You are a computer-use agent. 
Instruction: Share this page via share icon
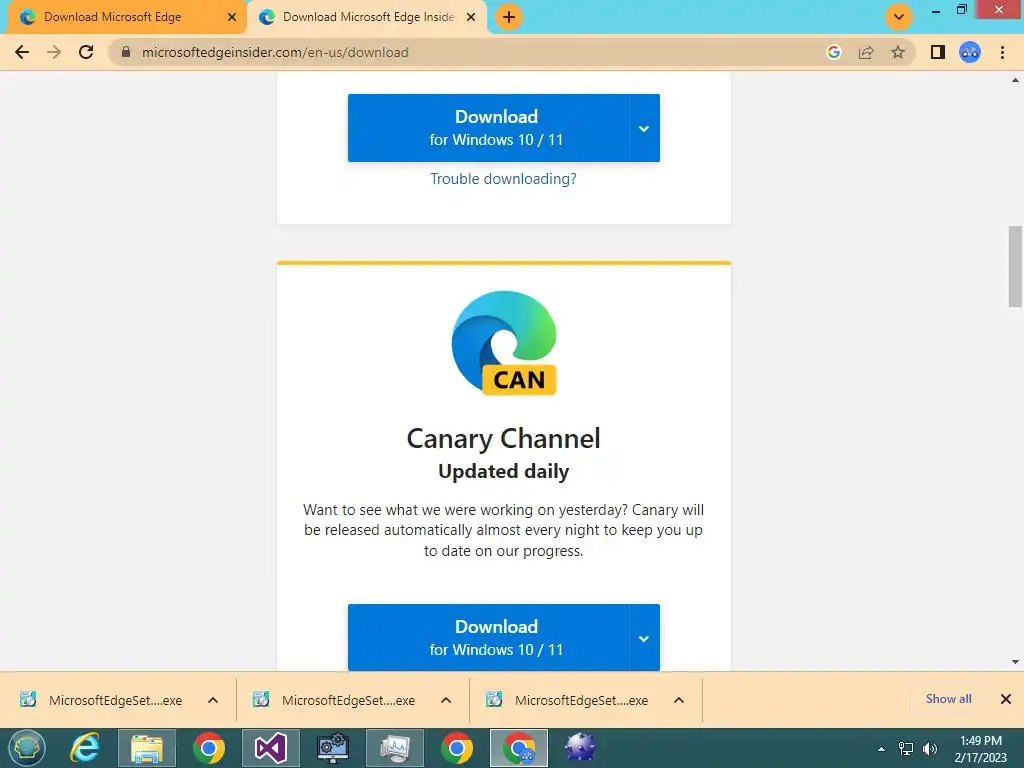coord(866,52)
